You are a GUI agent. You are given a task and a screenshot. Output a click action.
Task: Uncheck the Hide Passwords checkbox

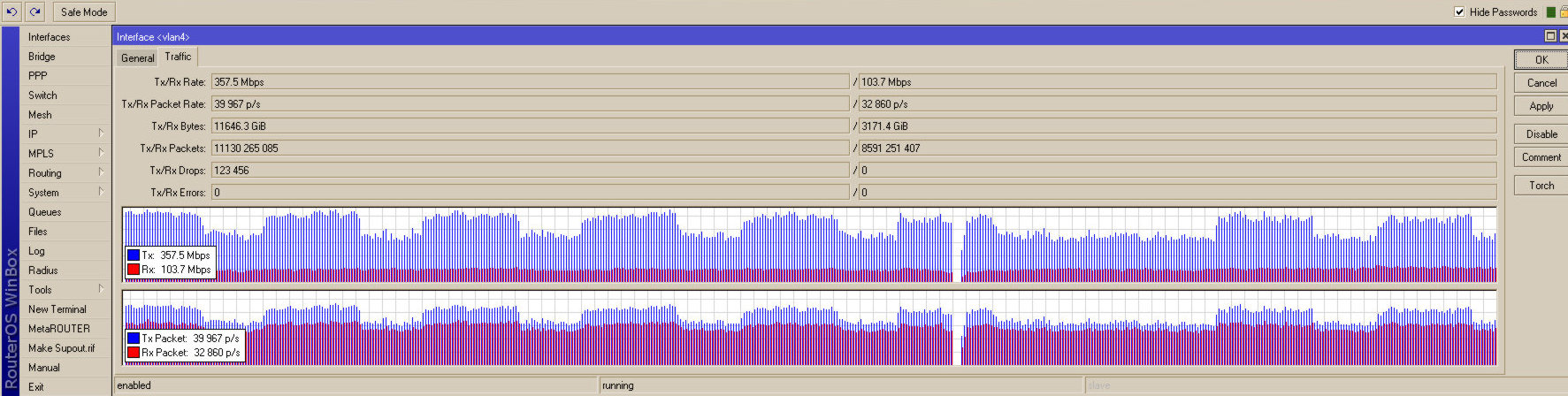coord(1459,12)
